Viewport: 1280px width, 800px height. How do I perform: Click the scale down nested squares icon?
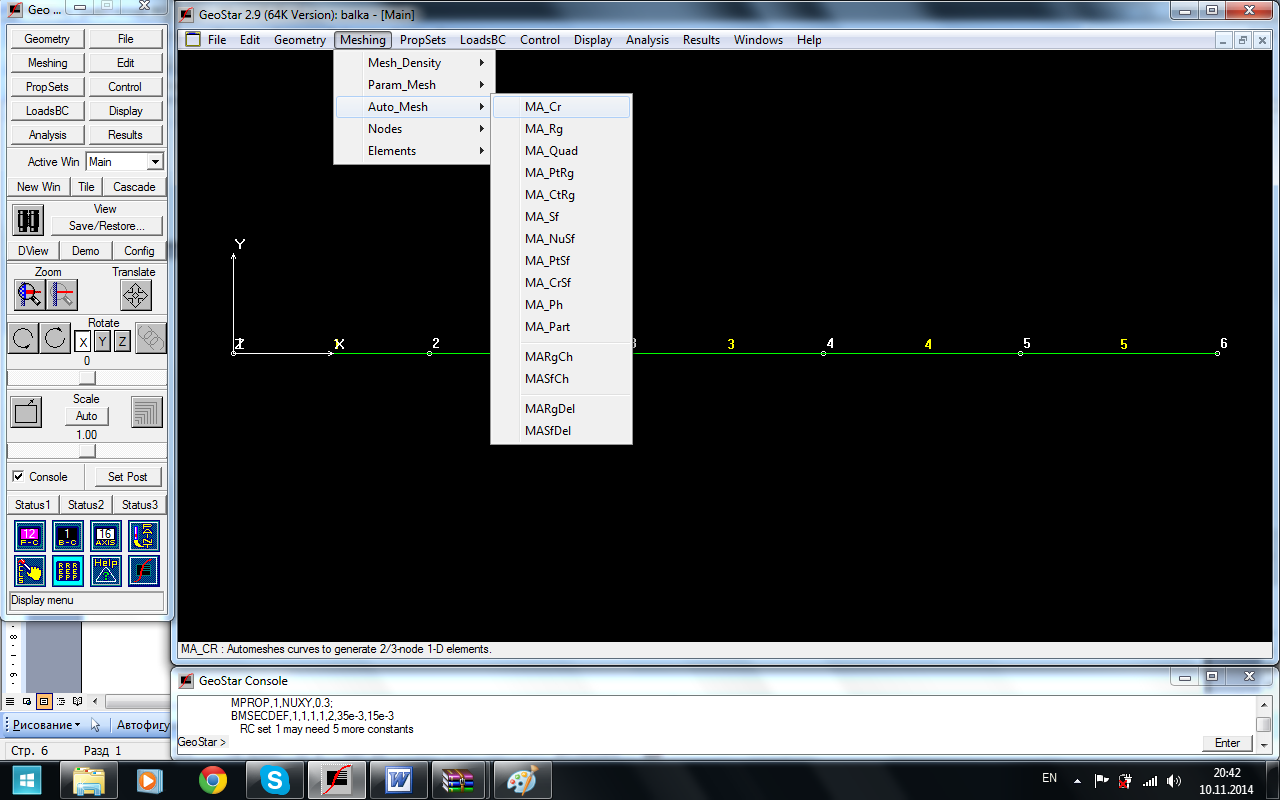point(147,411)
